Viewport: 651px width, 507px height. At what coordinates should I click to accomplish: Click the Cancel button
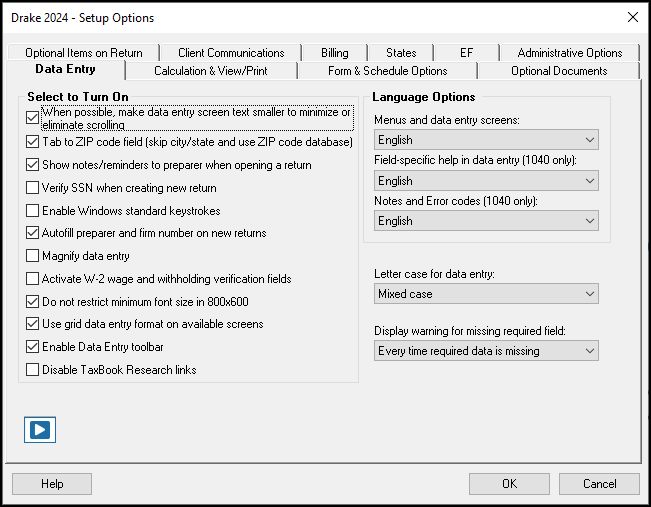tap(600, 484)
